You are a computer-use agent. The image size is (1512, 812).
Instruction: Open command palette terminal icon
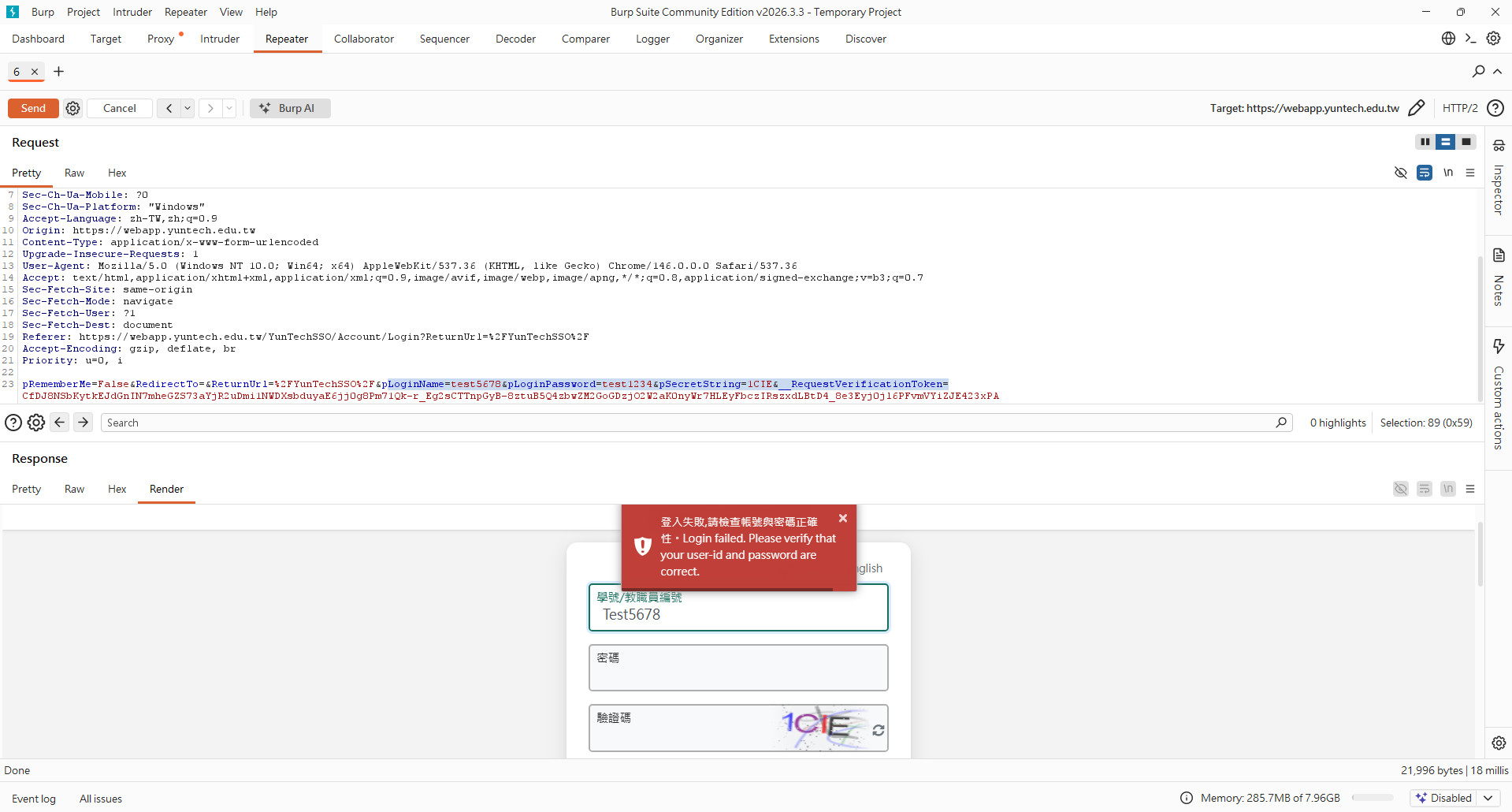pyautogui.click(x=1470, y=39)
